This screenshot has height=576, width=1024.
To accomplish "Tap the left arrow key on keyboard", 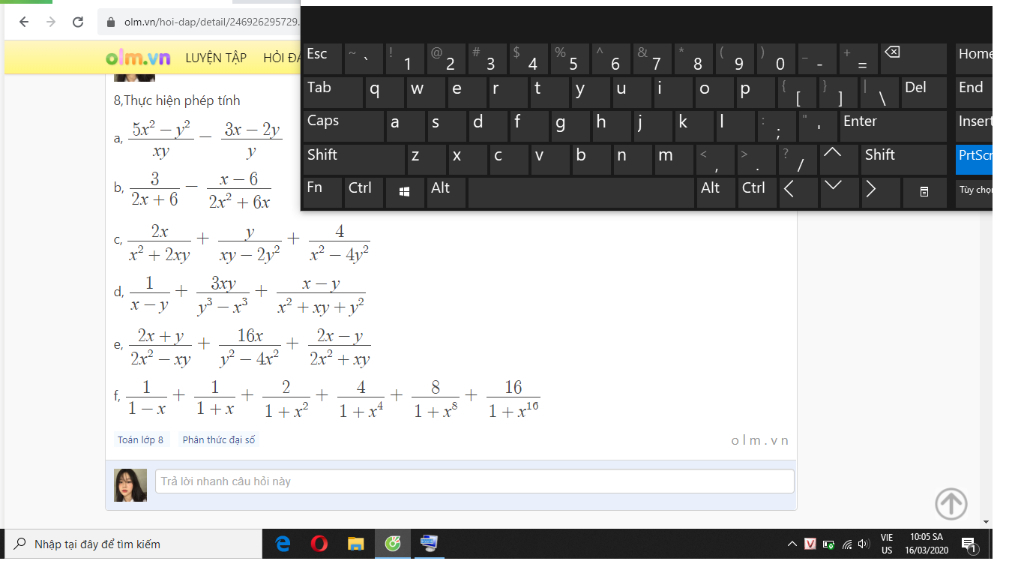I will (797, 192).
